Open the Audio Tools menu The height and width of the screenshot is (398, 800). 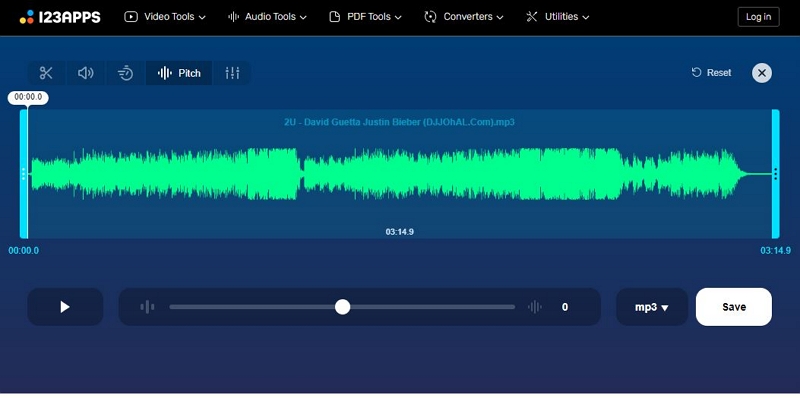point(267,17)
